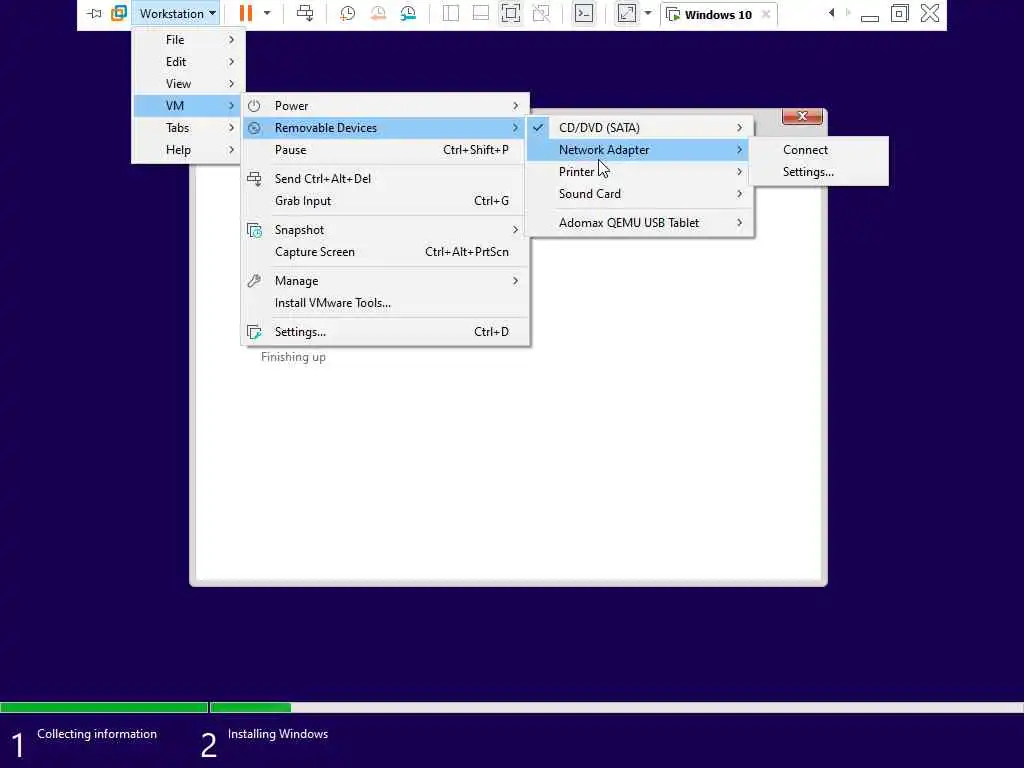1024x768 pixels.
Task: Open the Manage submenu
Action: (386, 281)
